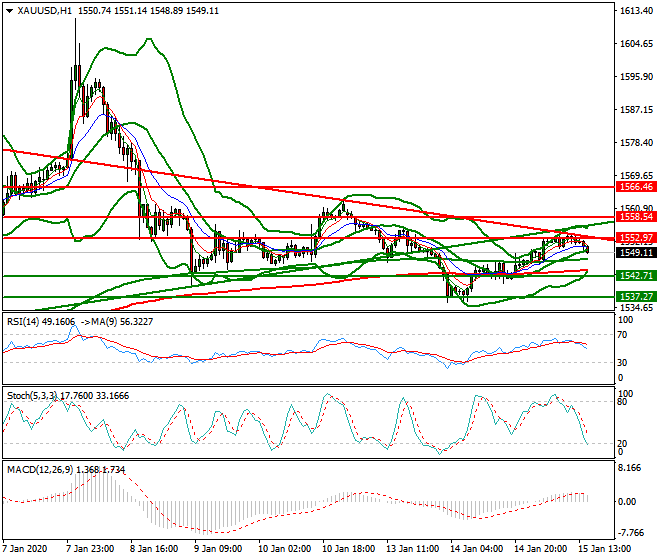The width and height of the screenshot is (660, 560).
Task: Select the black 1549.11 current price label
Action: tap(636, 253)
